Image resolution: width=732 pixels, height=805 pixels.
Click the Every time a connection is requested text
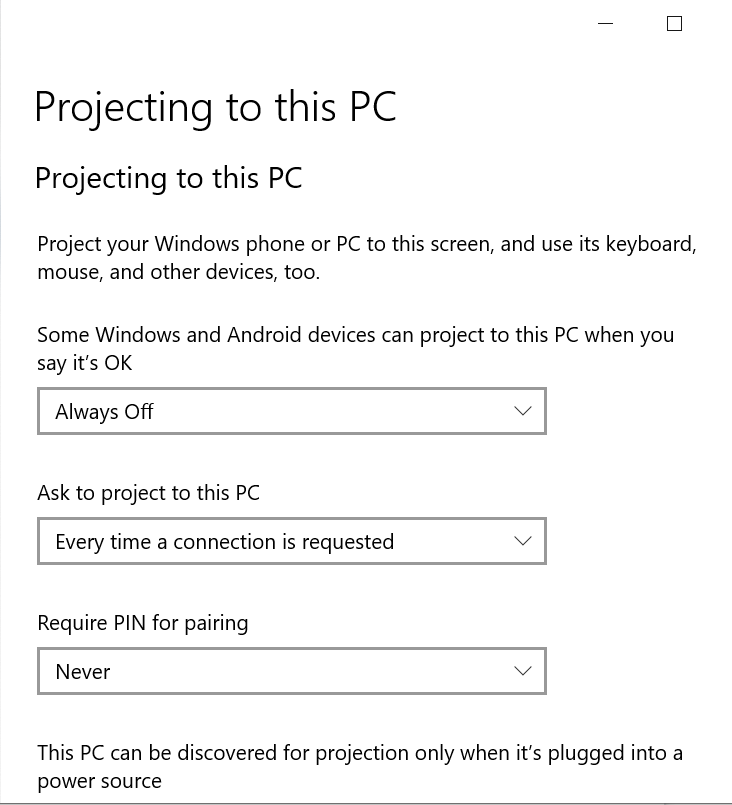(224, 542)
